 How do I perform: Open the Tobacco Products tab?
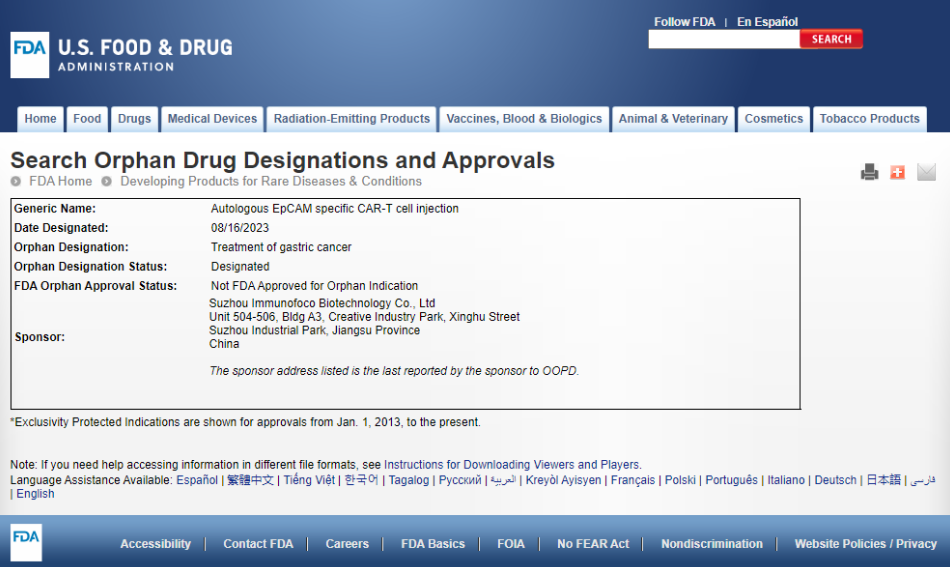[x=869, y=119]
